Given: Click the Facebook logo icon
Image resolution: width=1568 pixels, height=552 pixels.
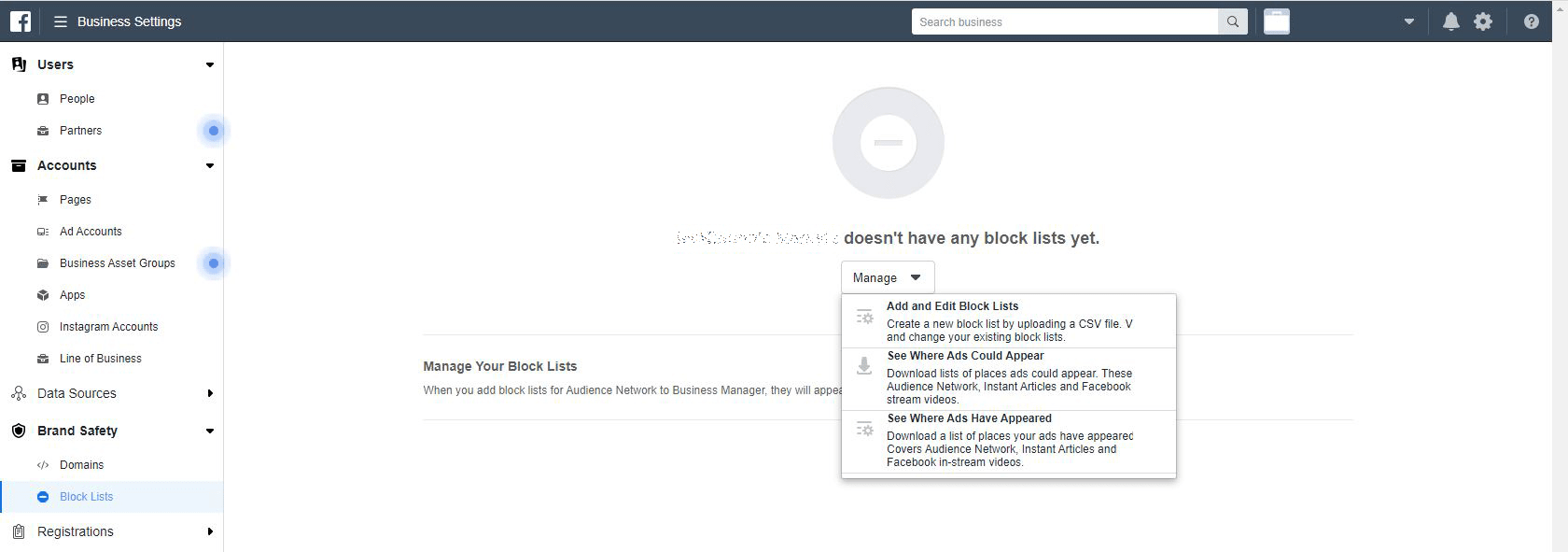Looking at the screenshot, I should [21, 21].
